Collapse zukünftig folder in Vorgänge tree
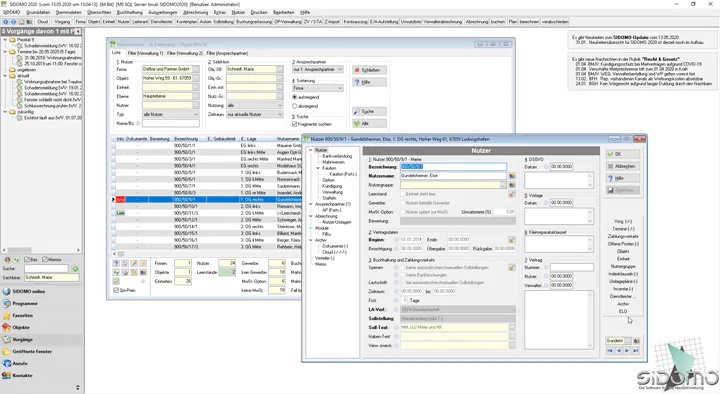Screen dimensions: 720x394 click(6, 112)
